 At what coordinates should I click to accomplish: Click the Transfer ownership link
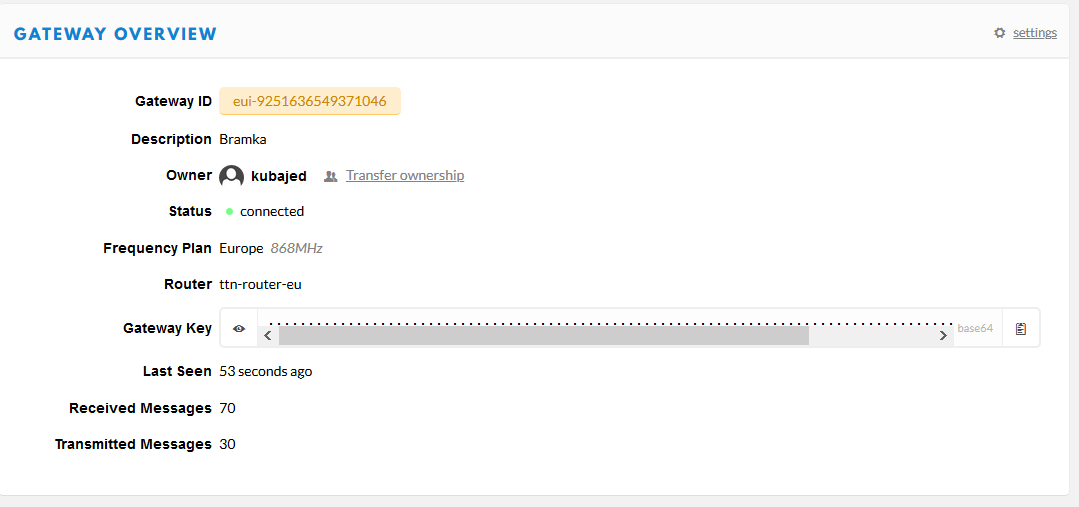[x=404, y=176]
